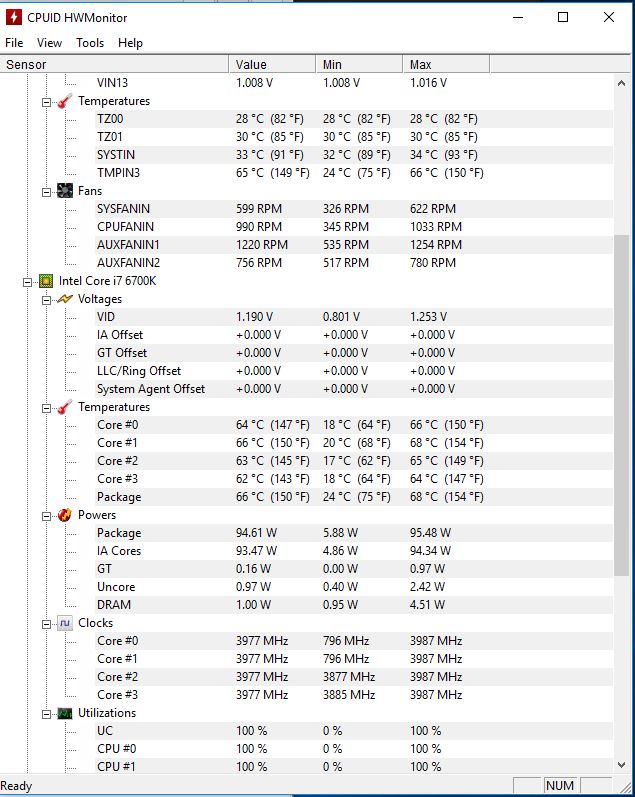Open the View menu
Screen dimensions: 635x797
(x=49, y=43)
